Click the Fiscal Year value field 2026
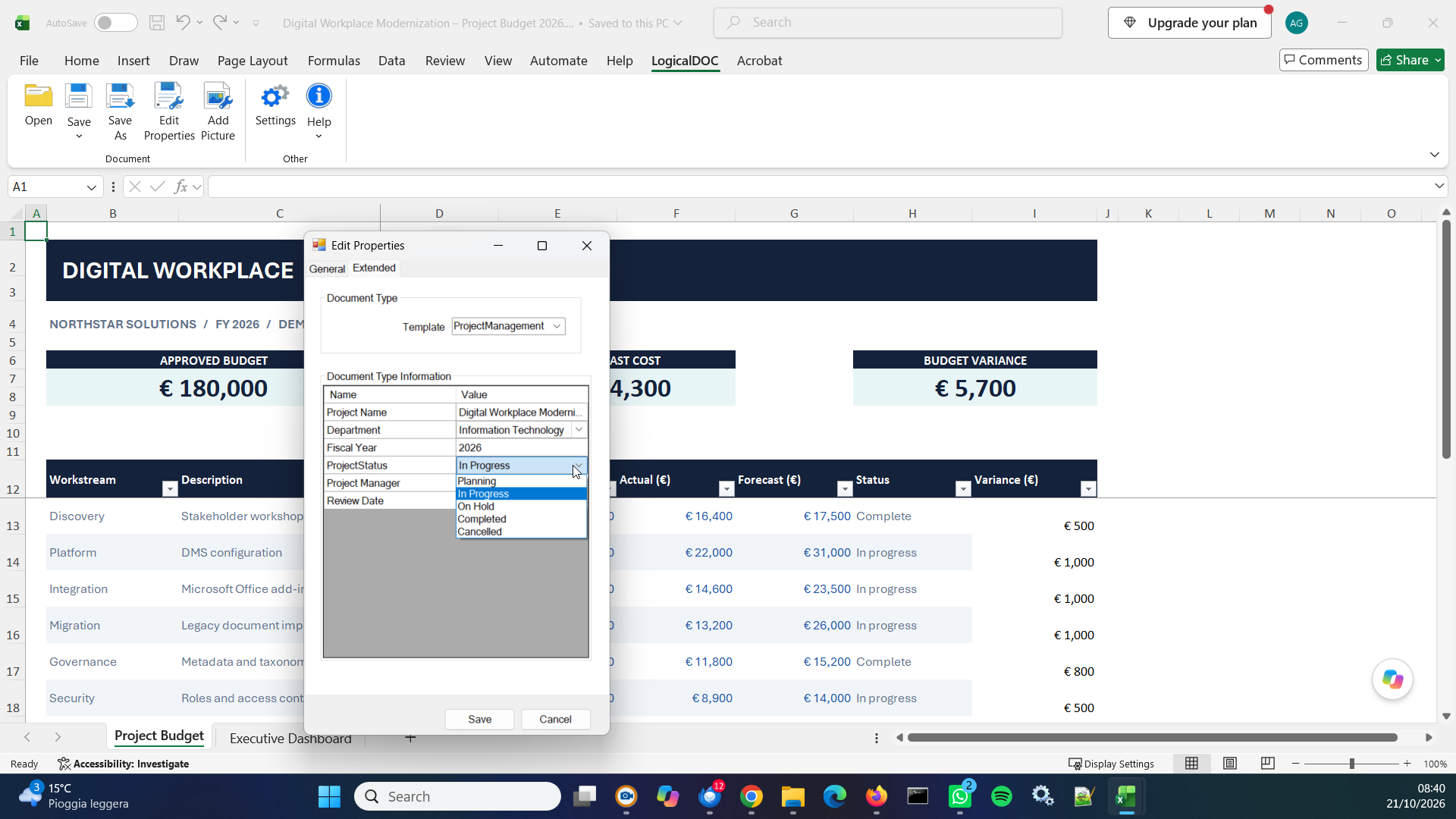 point(522,447)
